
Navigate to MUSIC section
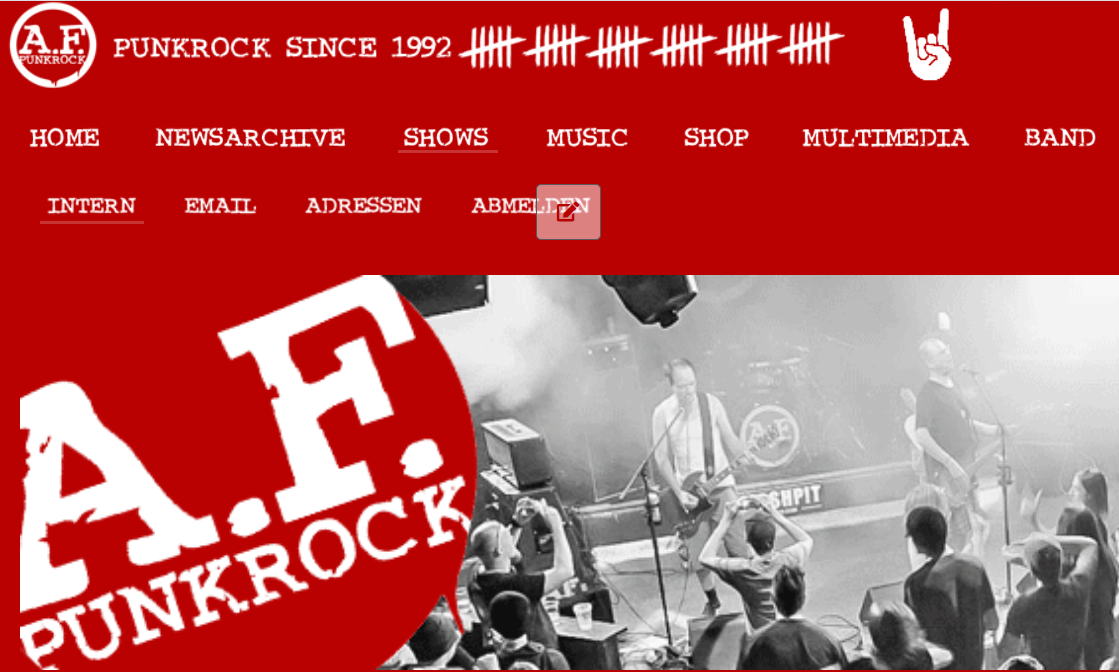click(x=587, y=137)
